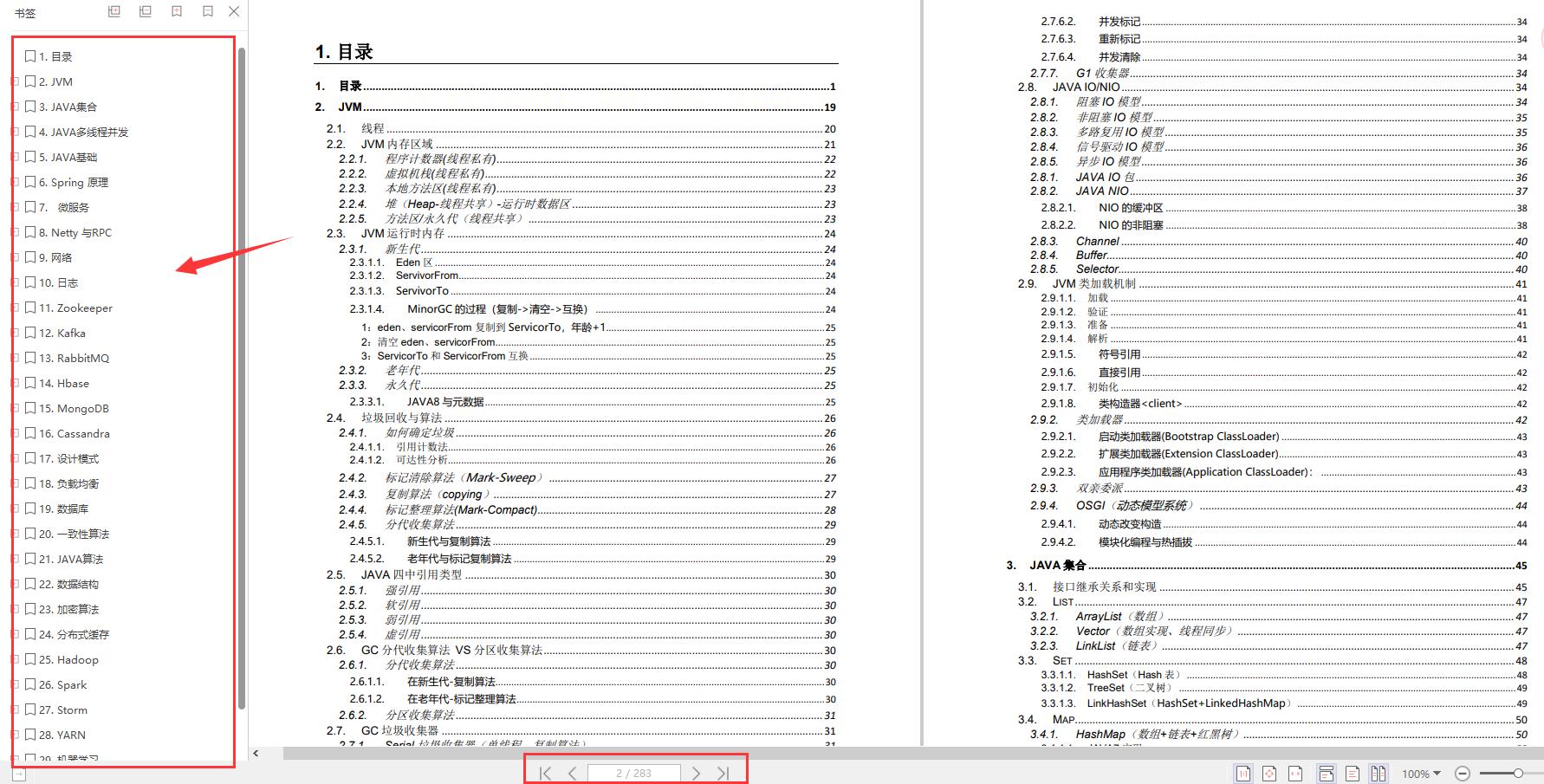
Task: Open the 15. MongoDB bookmark
Action: click(67, 408)
